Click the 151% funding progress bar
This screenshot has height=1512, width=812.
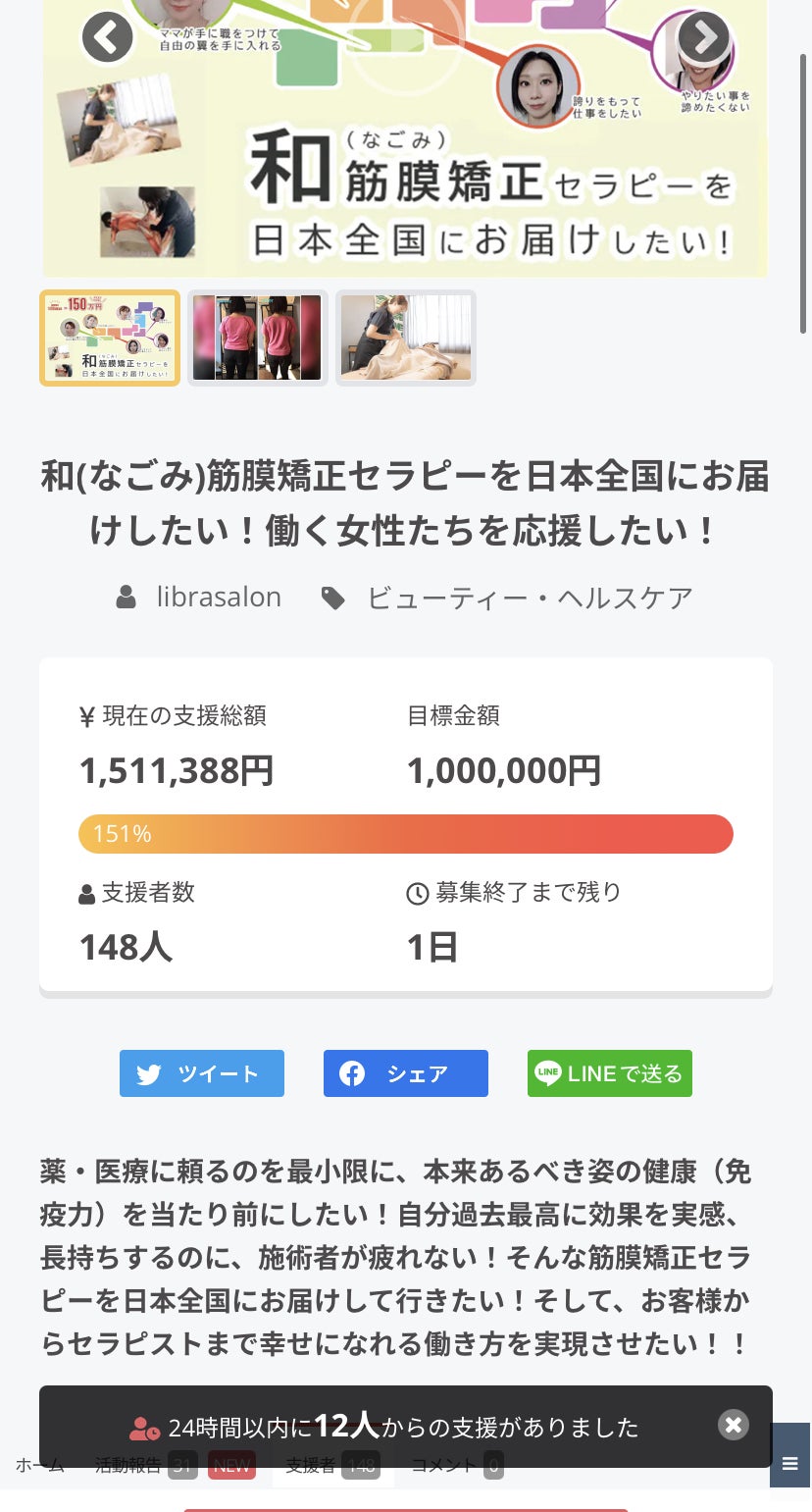click(406, 834)
